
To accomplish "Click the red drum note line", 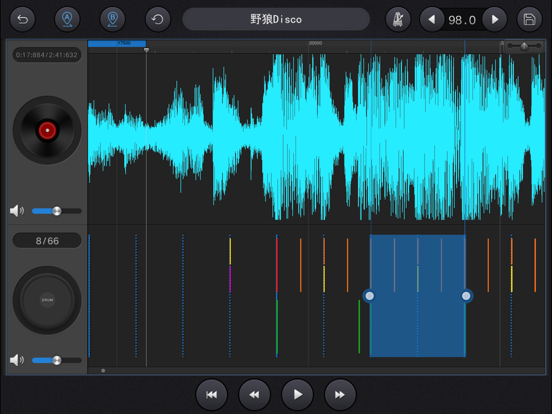I will [277, 265].
